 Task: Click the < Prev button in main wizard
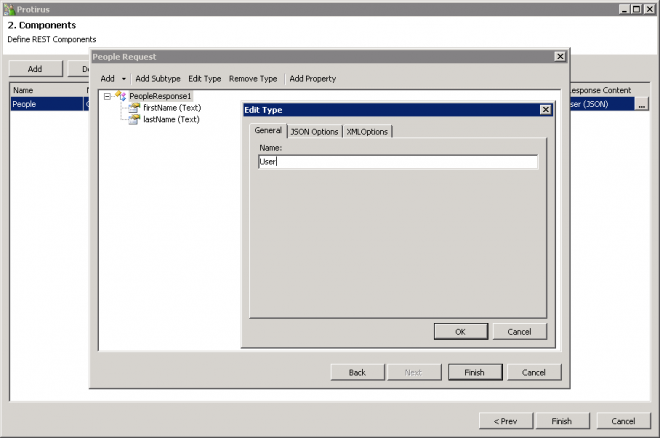[506, 421]
